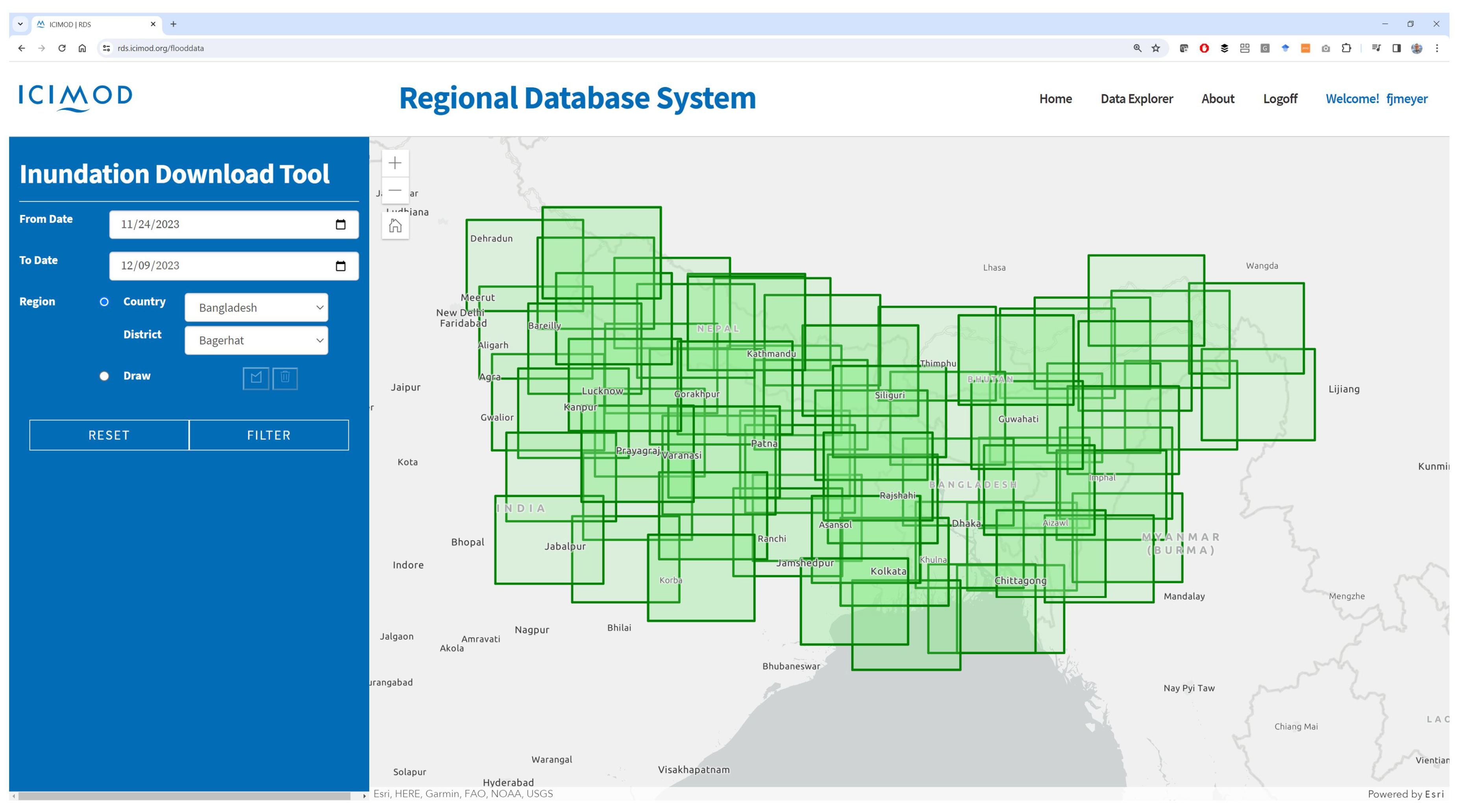
Task: Open To Date calendar picker
Action: (340, 266)
